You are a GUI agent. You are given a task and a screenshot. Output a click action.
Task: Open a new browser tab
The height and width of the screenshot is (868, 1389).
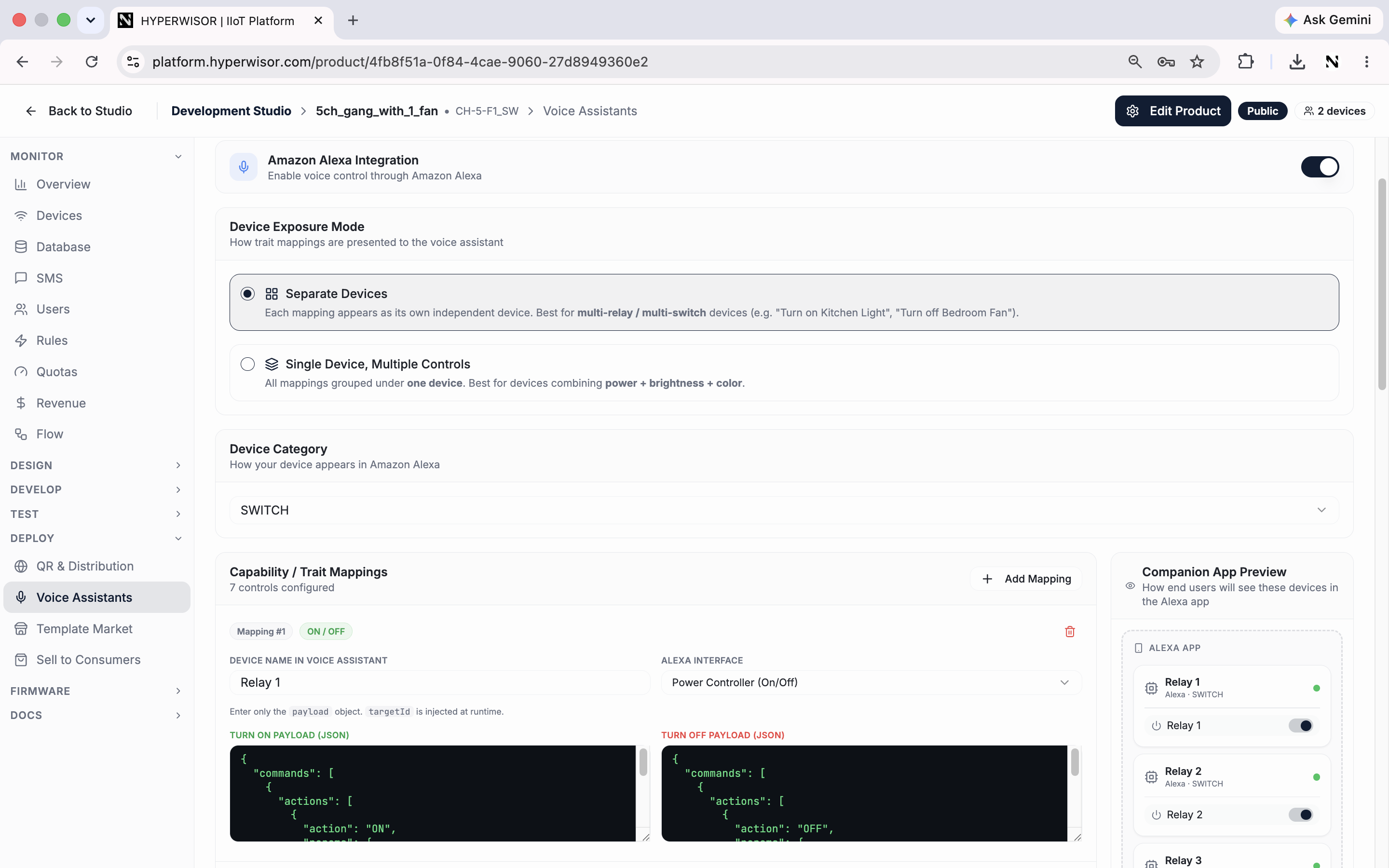[353, 21]
